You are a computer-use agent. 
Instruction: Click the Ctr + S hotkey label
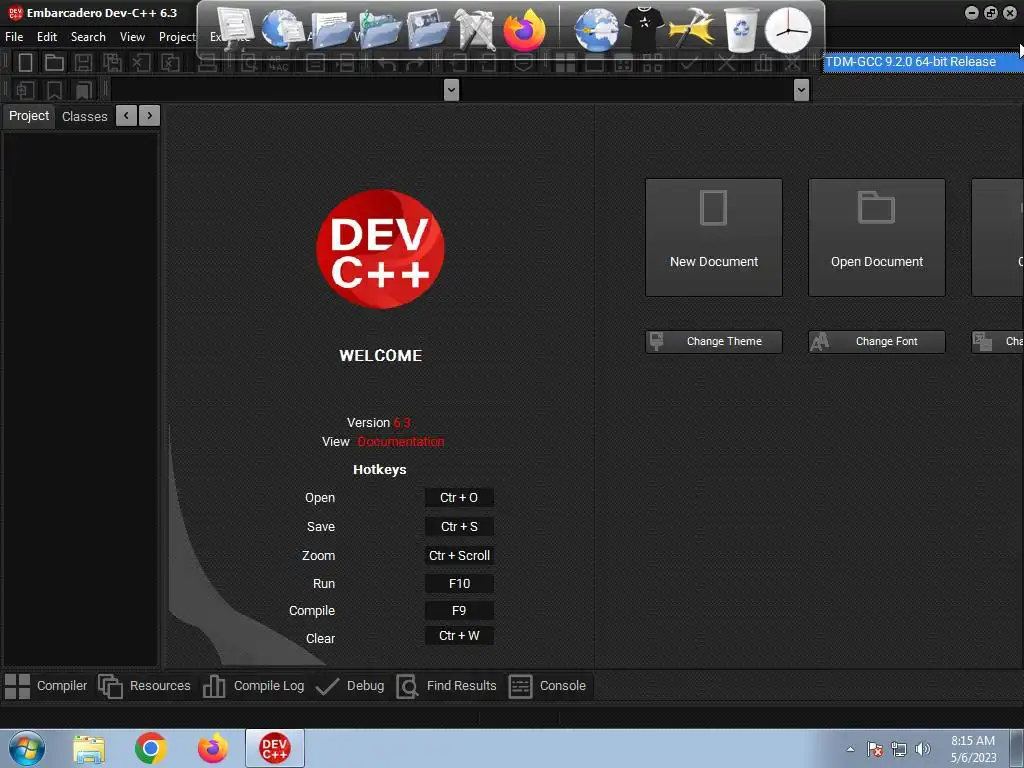(x=459, y=526)
